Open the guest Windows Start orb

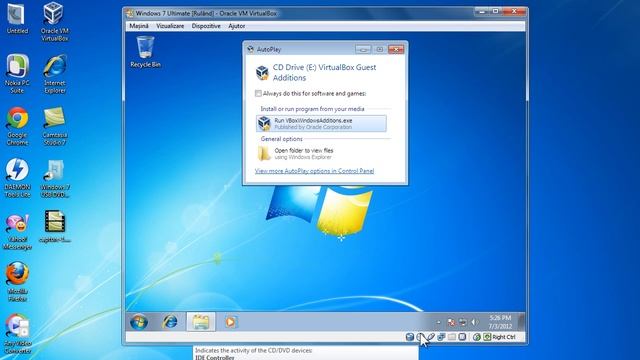coord(139,322)
